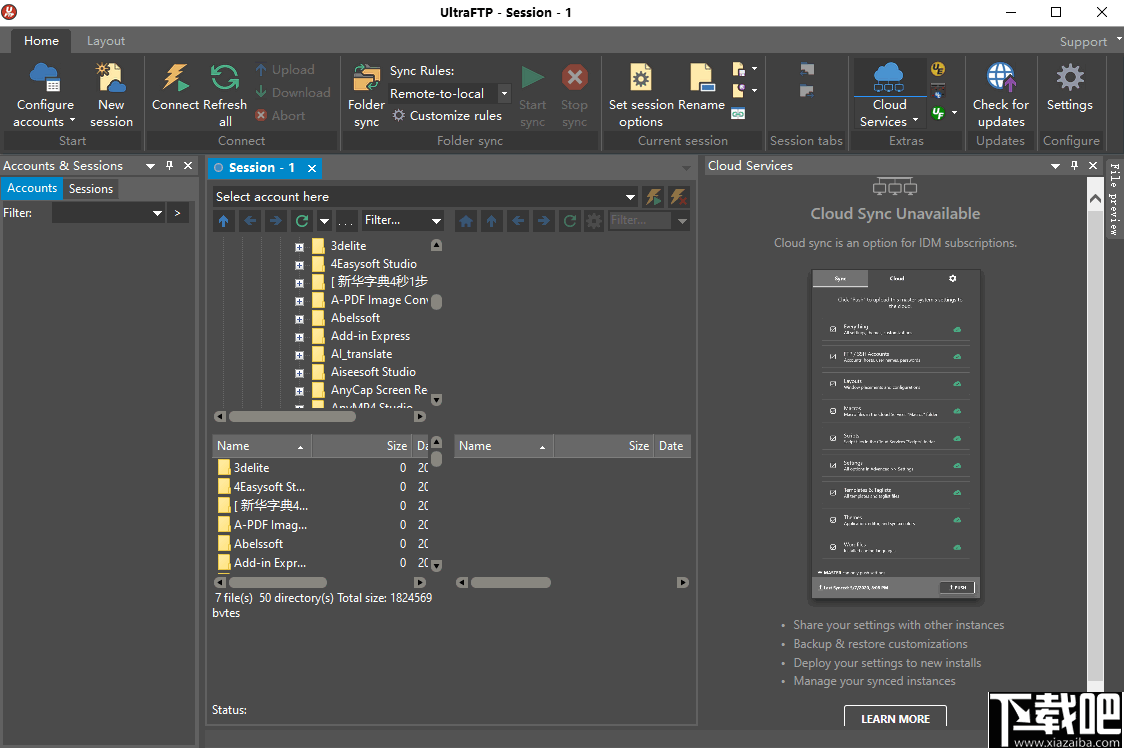Refresh the local pane listing
This screenshot has width=1124, height=748.
coord(302,221)
